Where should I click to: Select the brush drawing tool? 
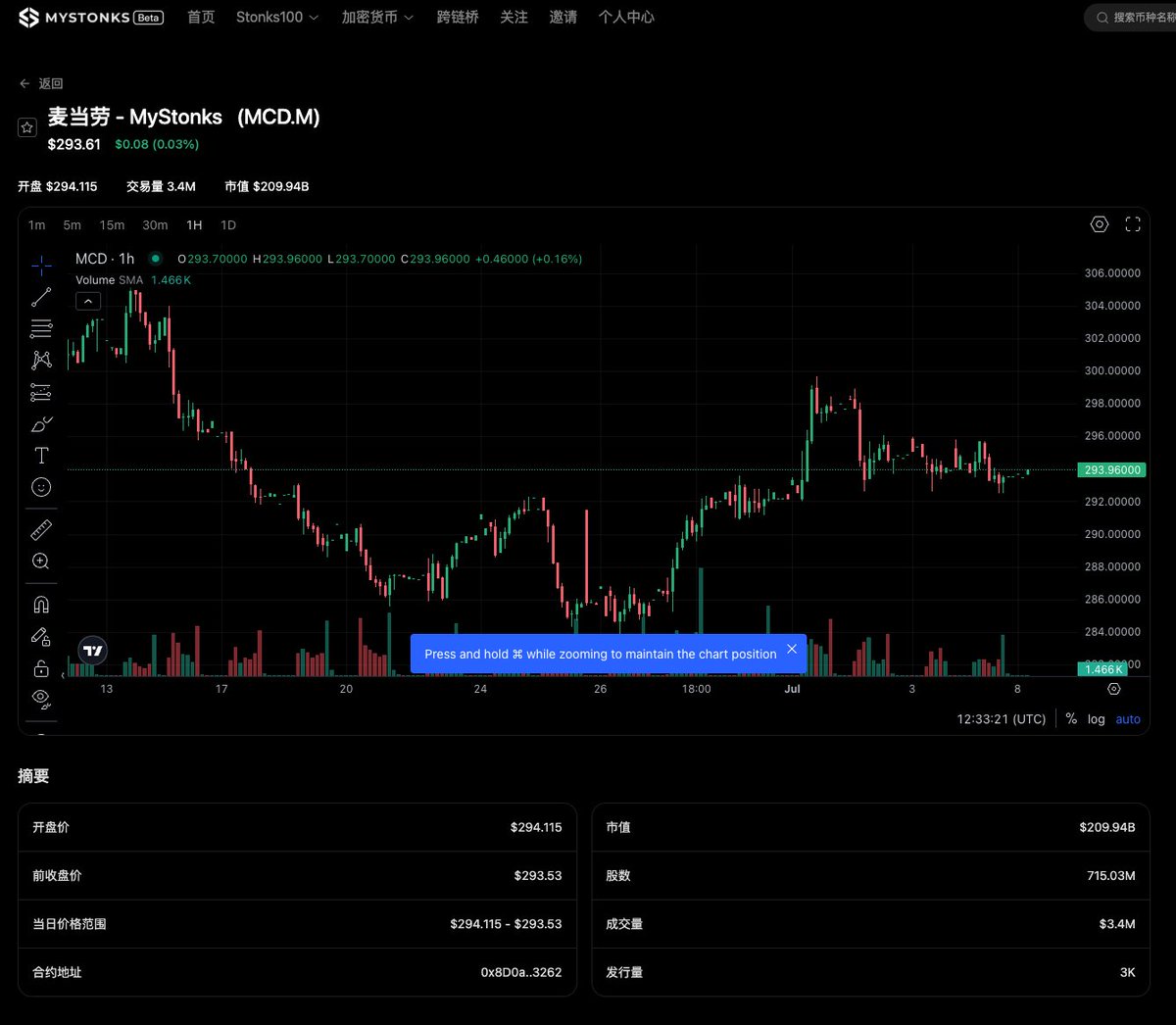[x=41, y=424]
